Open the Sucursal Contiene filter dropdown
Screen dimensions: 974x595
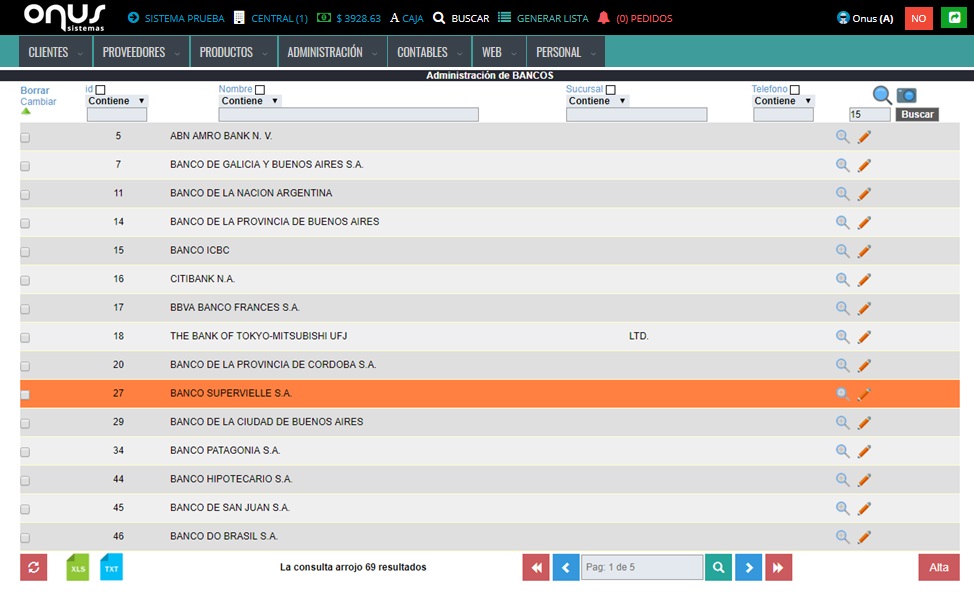[x=598, y=101]
